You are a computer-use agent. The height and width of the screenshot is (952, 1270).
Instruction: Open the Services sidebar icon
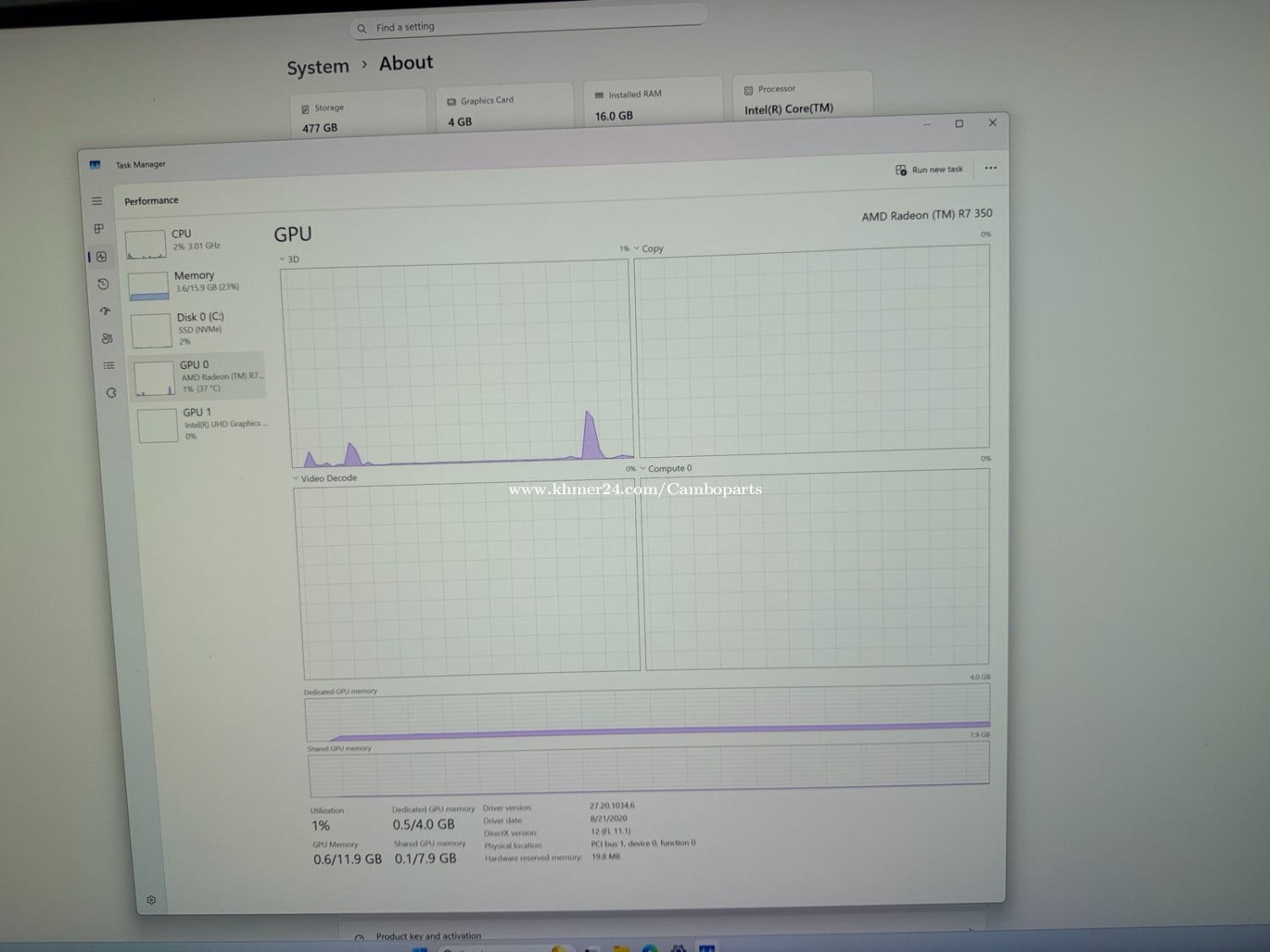click(111, 393)
